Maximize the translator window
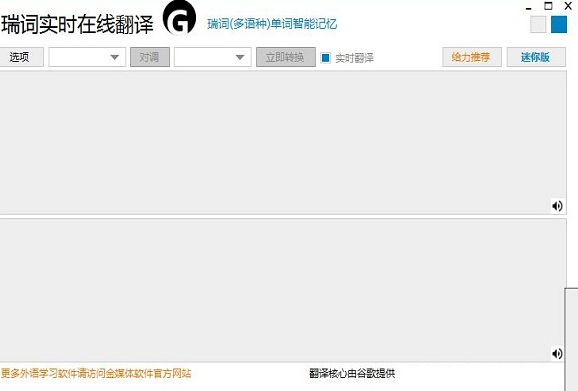This screenshot has width=578, height=391. click(549, 6)
